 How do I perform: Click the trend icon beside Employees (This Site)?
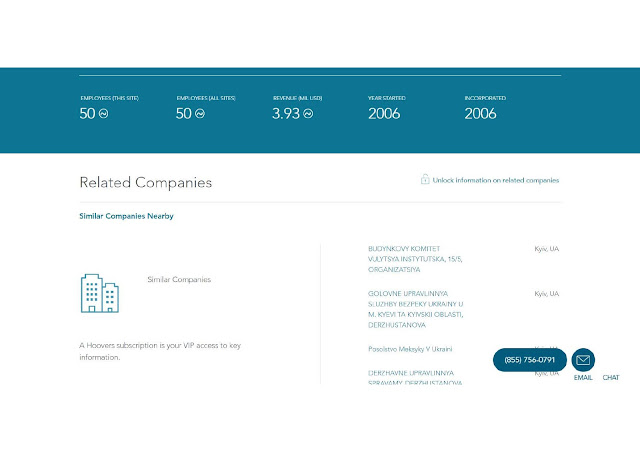[x=104, y=114]
